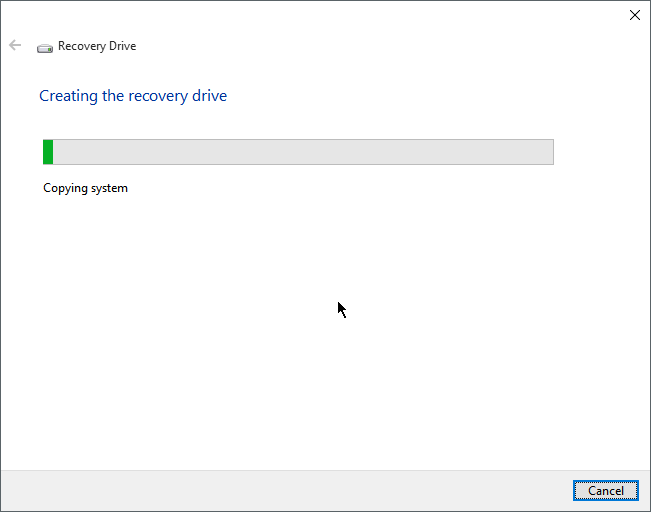Screen dimensions: 651x512
Task: Click the gray footer bar left of Cancel
Action: [x=280, y=490]
